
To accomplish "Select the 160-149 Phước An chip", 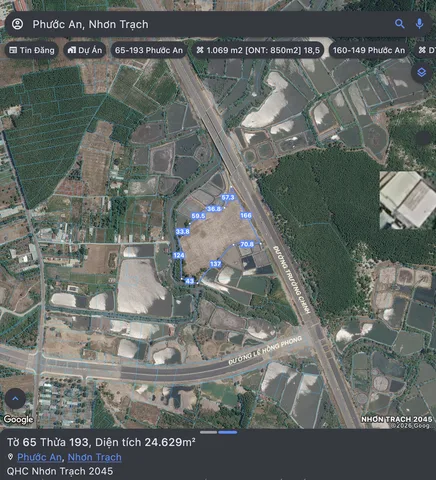I will 369,50.
